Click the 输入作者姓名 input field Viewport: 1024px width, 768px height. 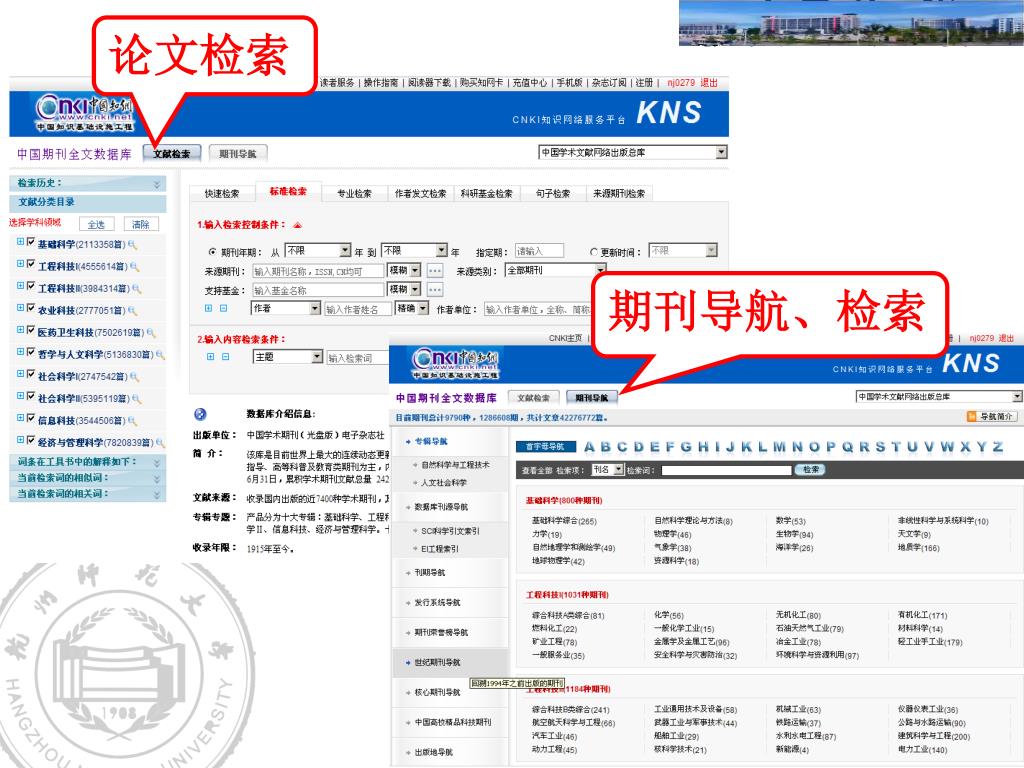pos(358,309)
